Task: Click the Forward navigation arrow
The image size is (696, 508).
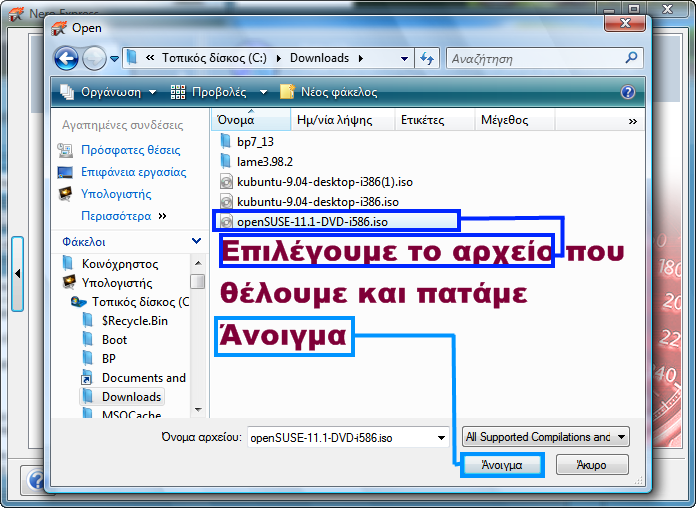Action: [x=94, y=58]
